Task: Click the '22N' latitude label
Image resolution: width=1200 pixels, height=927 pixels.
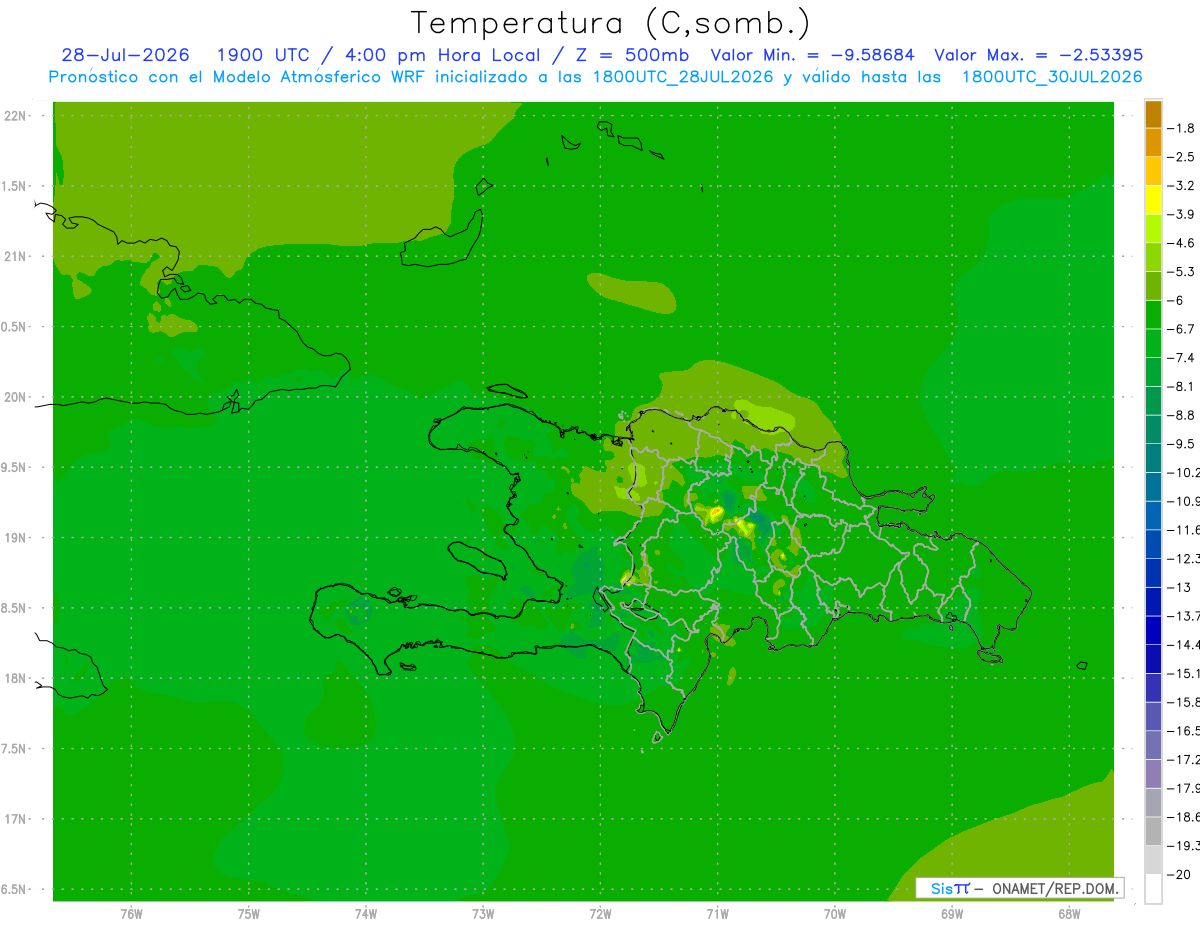Action: pyautogui.click(x=16, y=116)
